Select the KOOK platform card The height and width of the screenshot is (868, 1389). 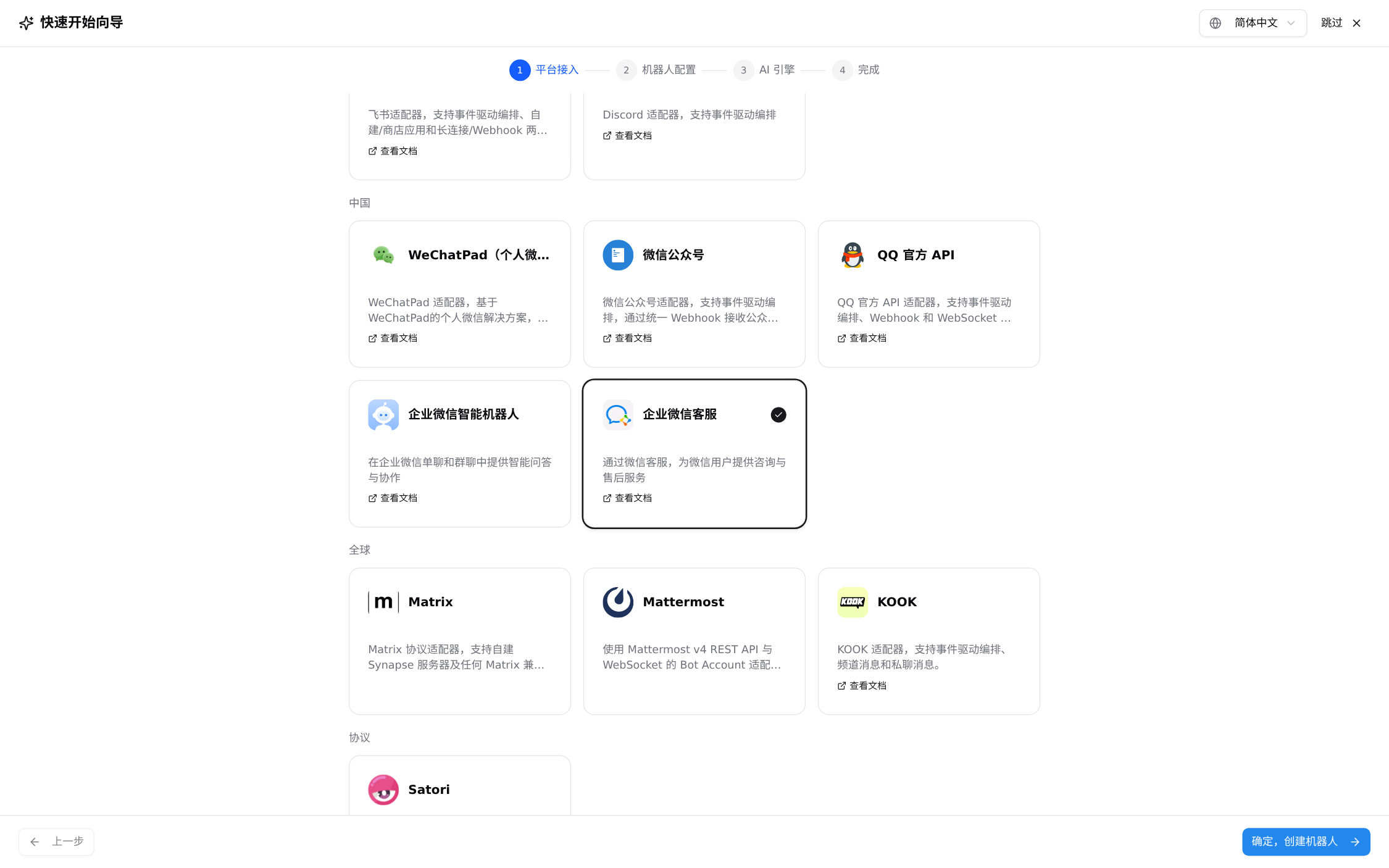pyautogui.click(x=929, y=641)
